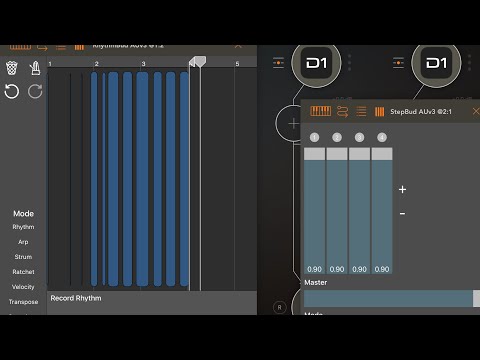Screen dimensions: 480x360
Task: Click the Master label
Action: [x=316, y=283]
